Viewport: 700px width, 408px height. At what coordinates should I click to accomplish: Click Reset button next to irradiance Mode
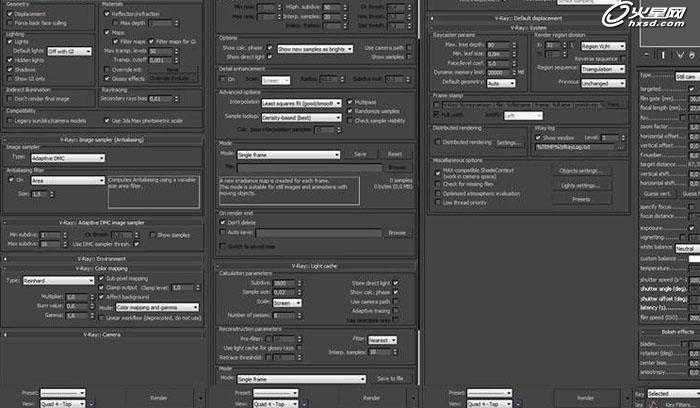(x=395, y=154)
